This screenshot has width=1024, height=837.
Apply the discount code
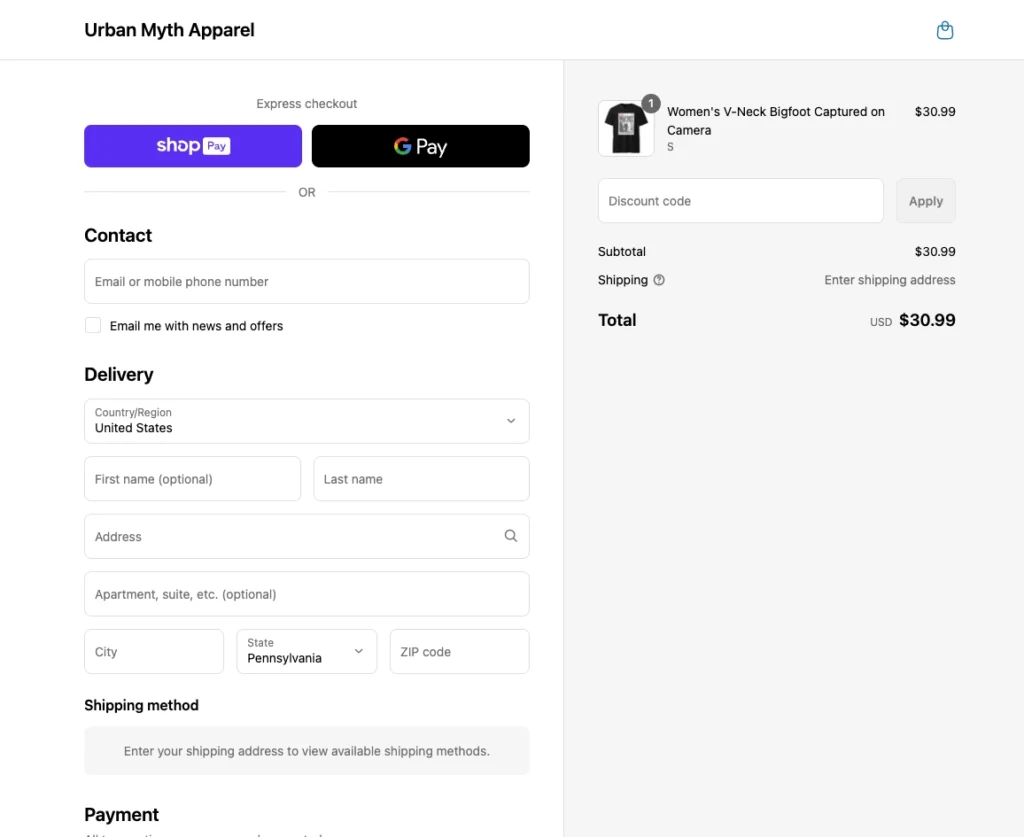(x=925, y=201)
